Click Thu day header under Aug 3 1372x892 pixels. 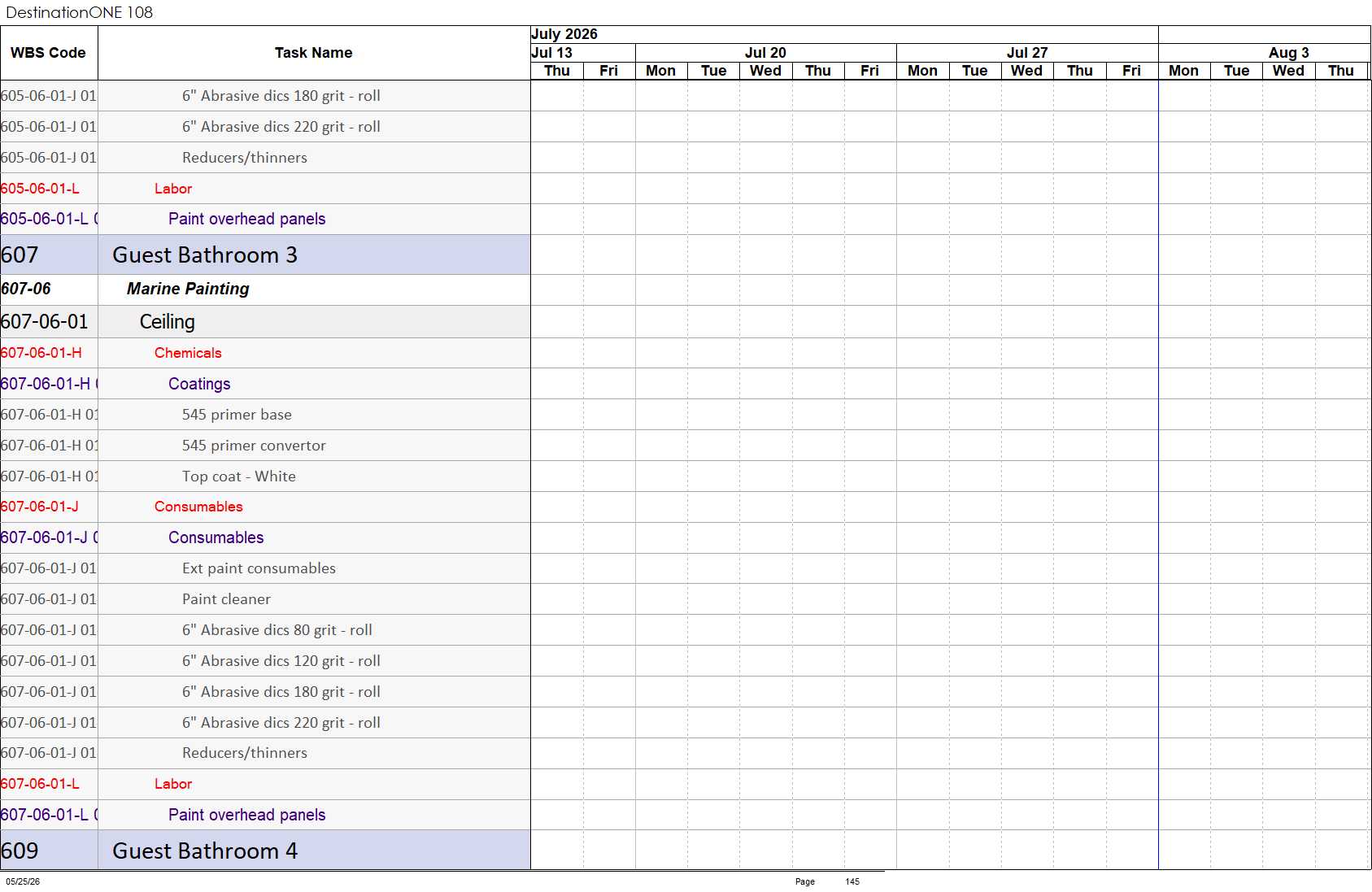click(x=1340, y=71)
